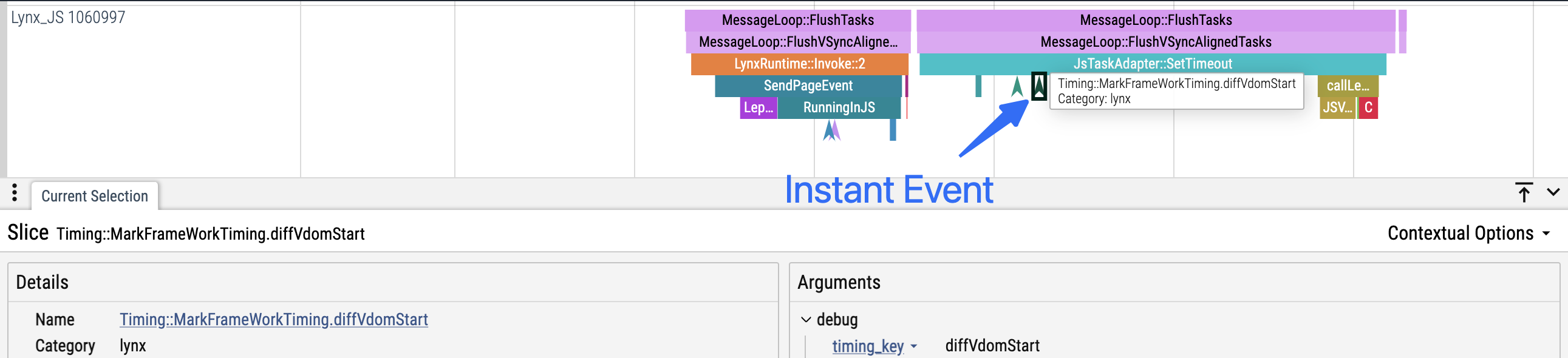The width and height of the screenshot is (1568, 358).
Task: Select the Current Selection tab
Action: [x=94, y=196]
